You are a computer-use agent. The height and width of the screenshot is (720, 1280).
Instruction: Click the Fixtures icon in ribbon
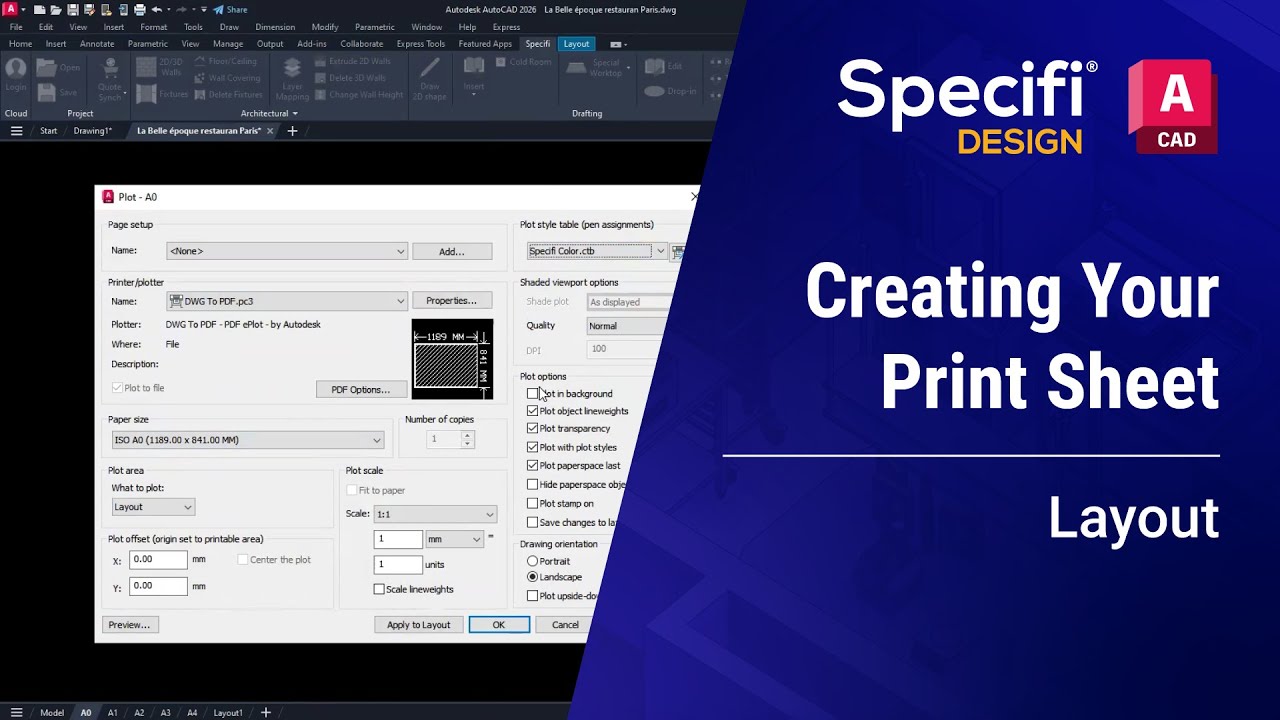coord(146,94)
